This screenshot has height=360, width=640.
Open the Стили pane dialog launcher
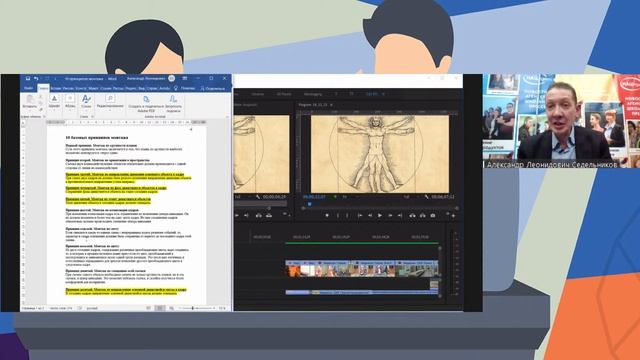pyautogui.click(x=92, y=117)
